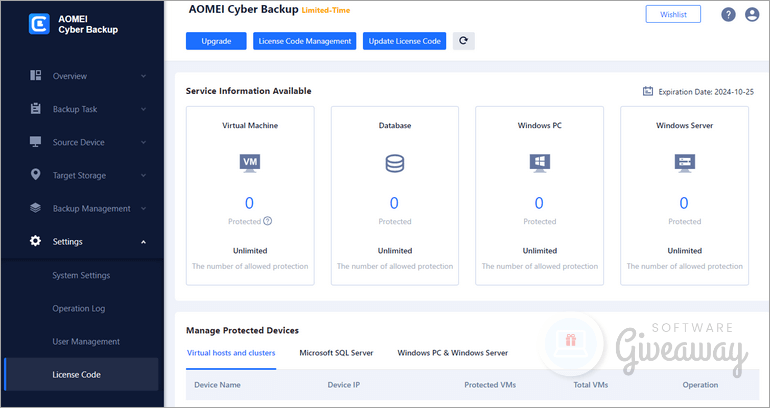Click the Virtual Machine VM icon

point(250,163)
